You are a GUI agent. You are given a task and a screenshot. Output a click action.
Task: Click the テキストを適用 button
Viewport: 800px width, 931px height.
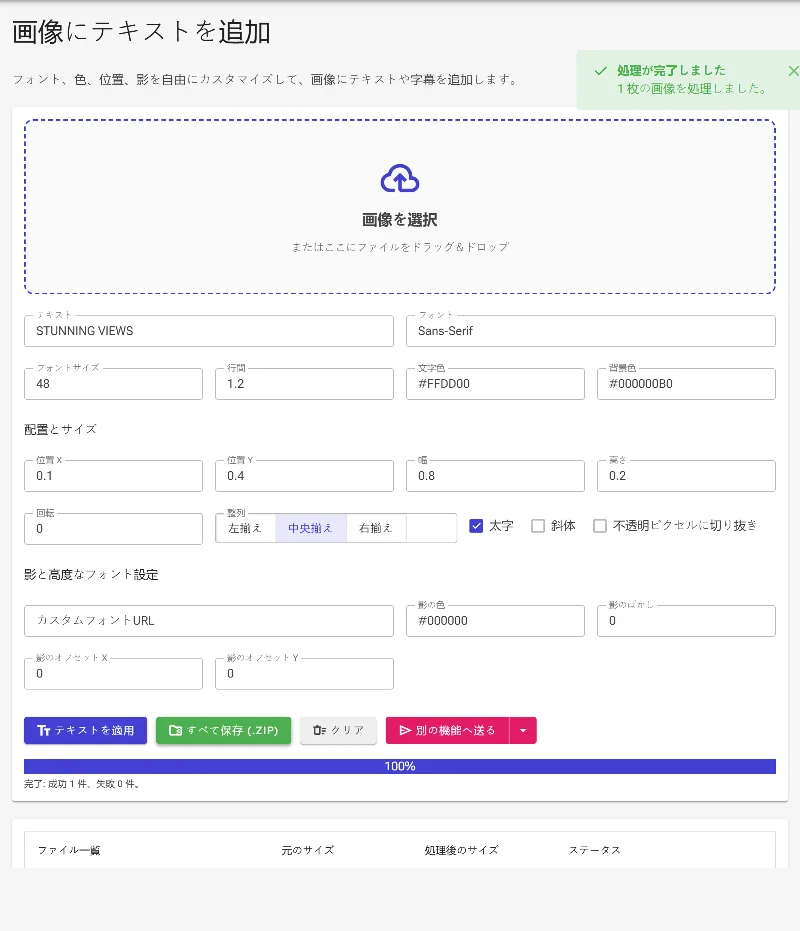pyautogui.click(x=86, y=730)
